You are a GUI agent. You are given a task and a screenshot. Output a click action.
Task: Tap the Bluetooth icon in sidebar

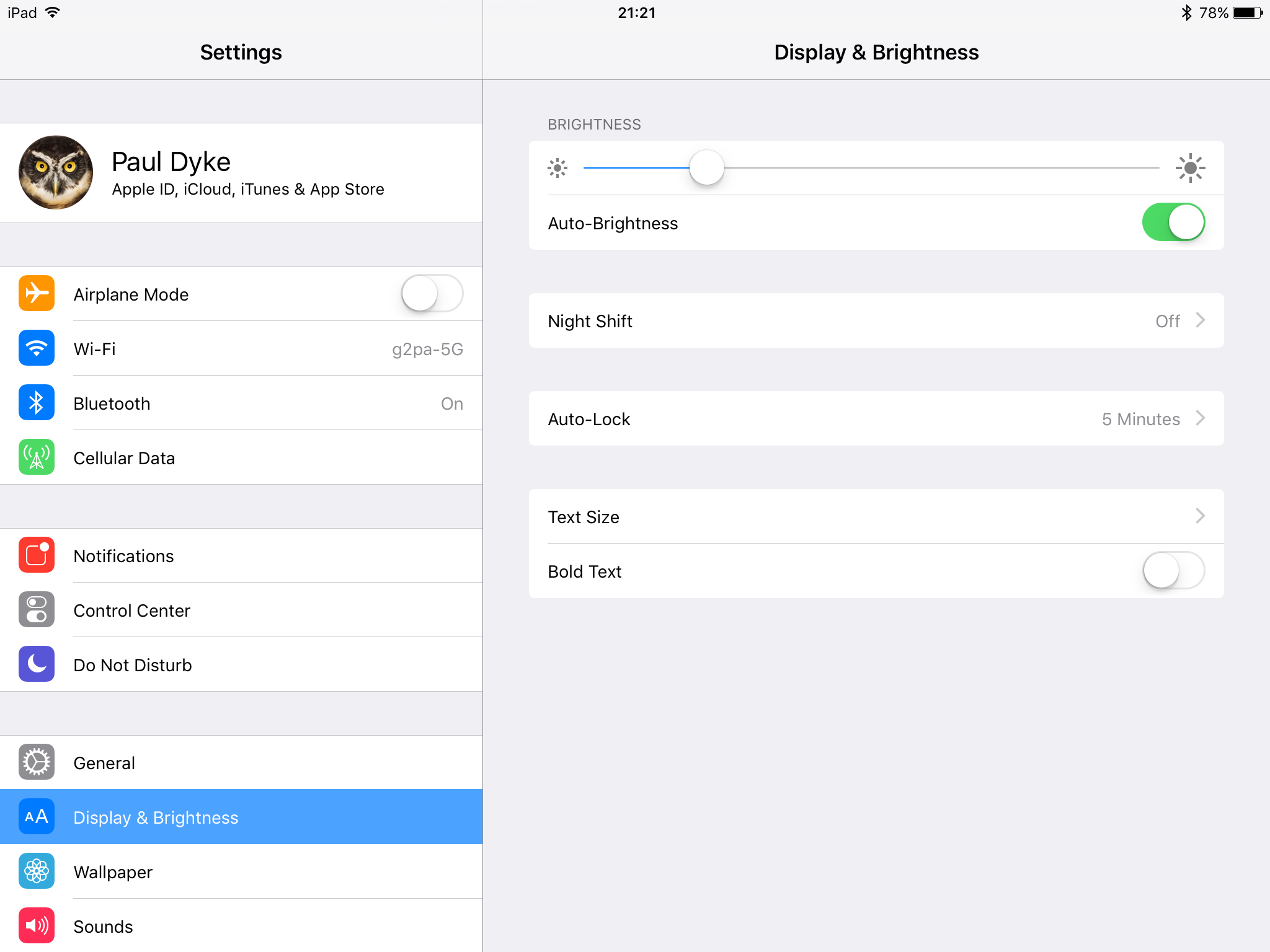click(x=37, y=403)
